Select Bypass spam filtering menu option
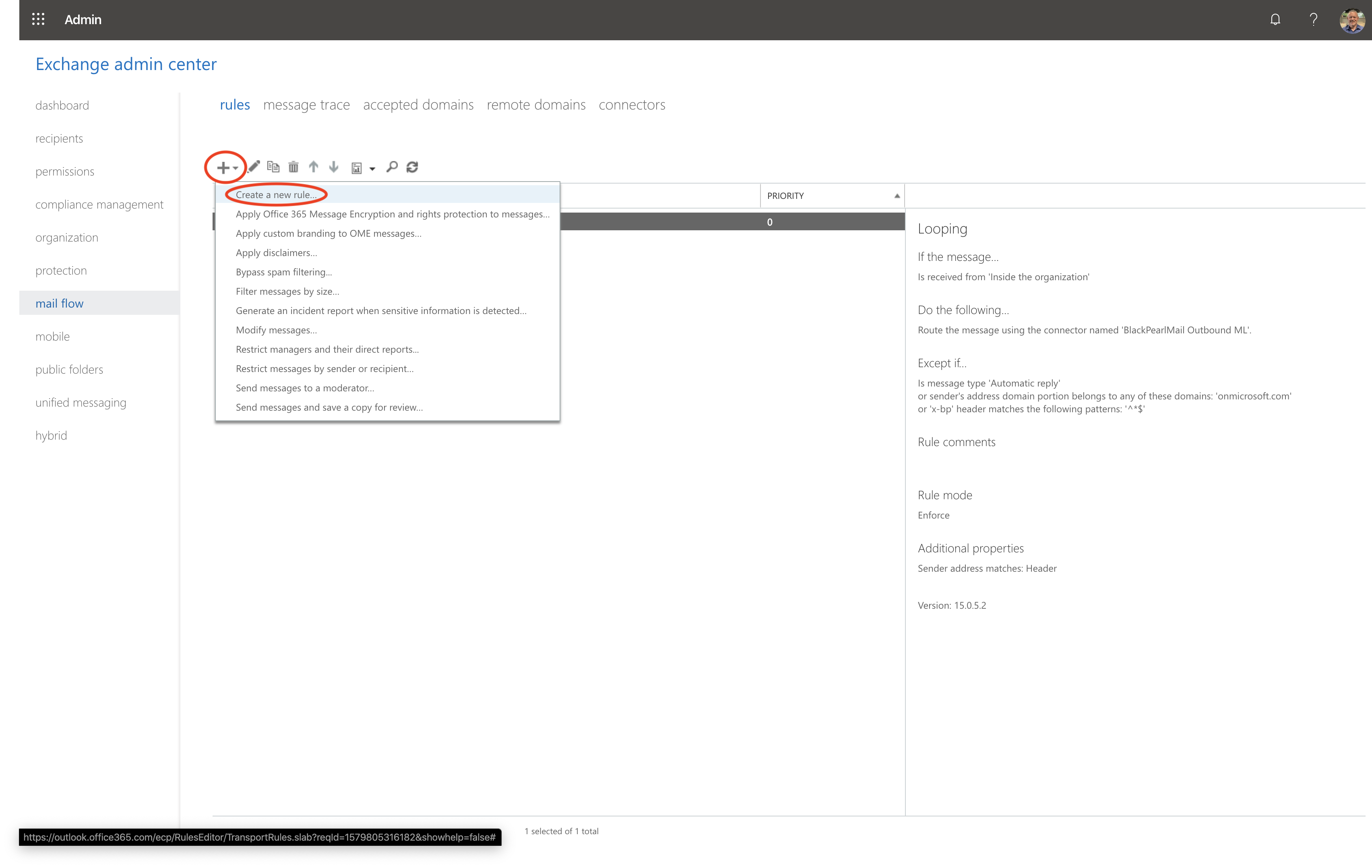This screenshot has height=868, width=1372. (284, 272)
